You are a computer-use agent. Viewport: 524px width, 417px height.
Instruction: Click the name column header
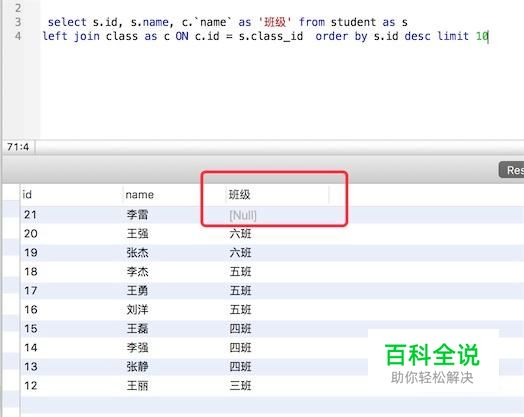139,194
